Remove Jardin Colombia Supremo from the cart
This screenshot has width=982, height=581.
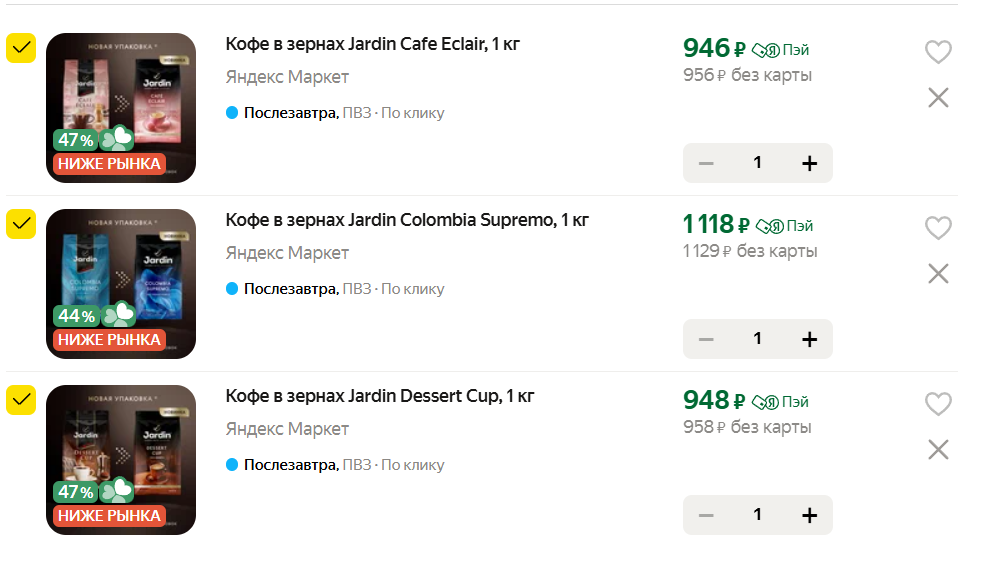(x=938, y=274)
